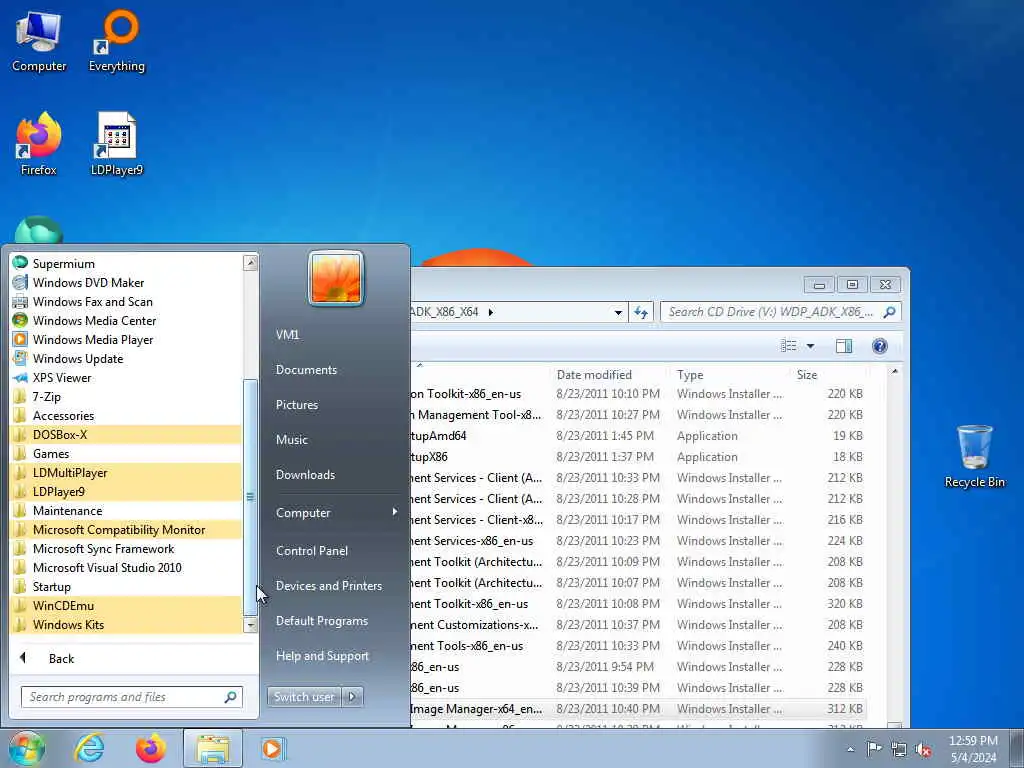The width and height of the screenshot is (1024, 768).
Task: Select the file sized 19 KB
Action: [638, 436]
